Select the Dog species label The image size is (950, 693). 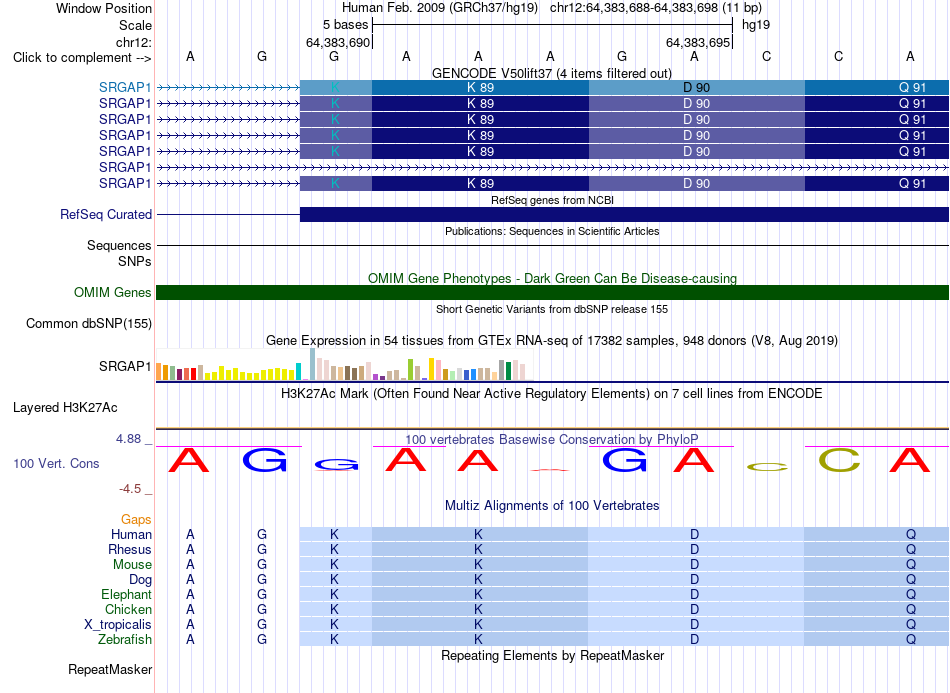point(140,579)
